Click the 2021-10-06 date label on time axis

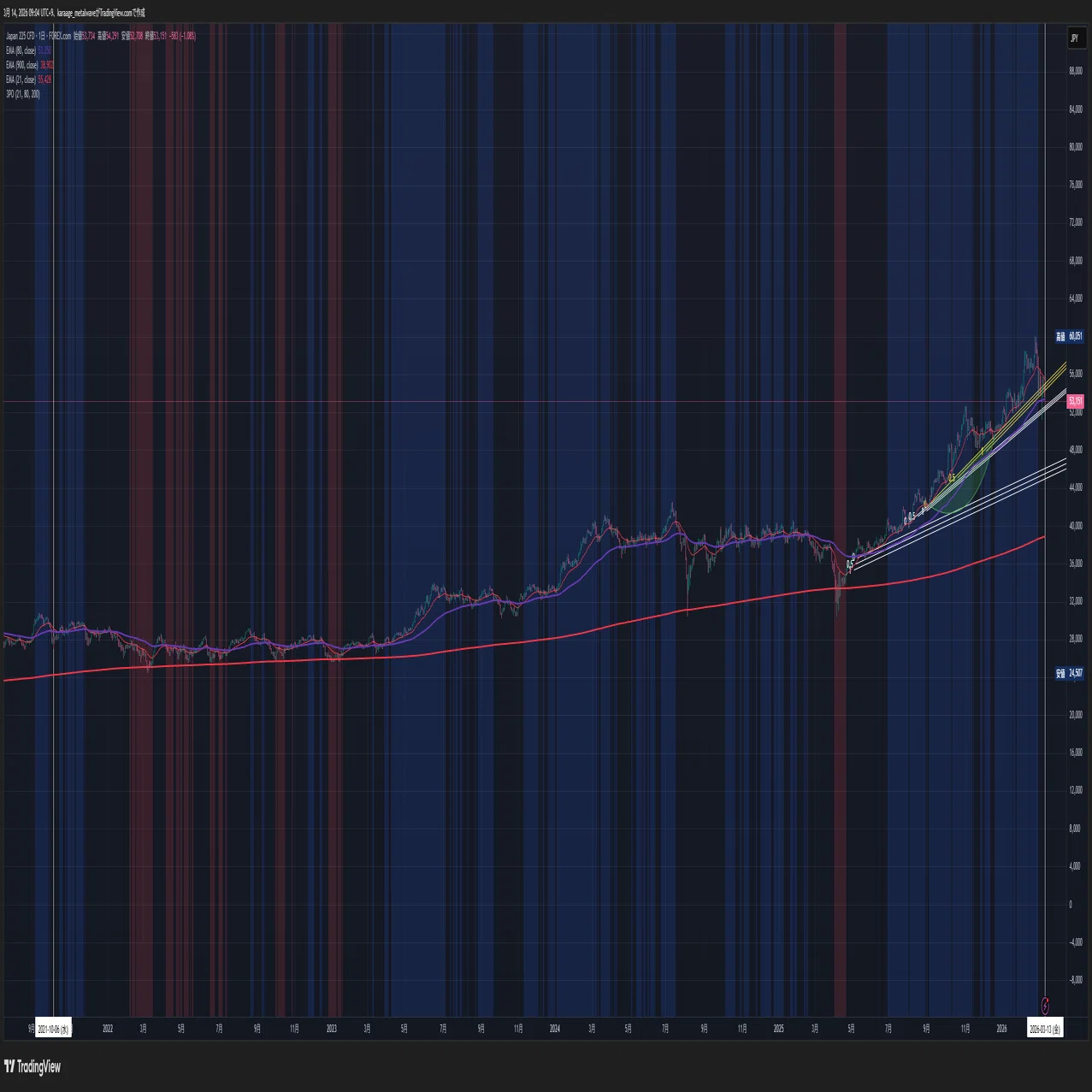tap(54, 1029)
